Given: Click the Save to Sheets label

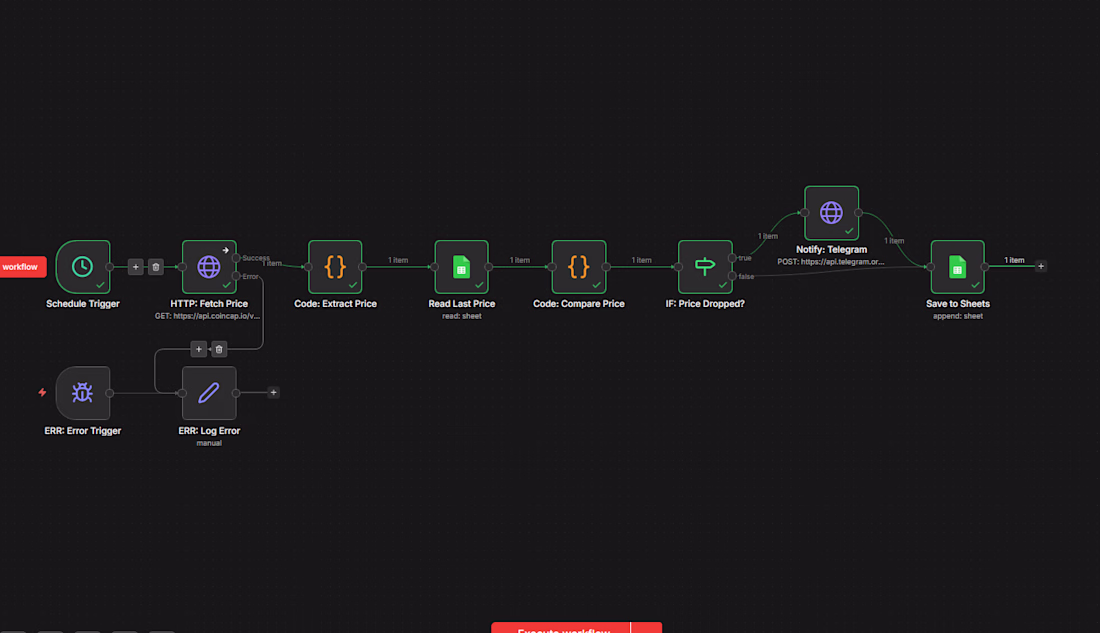Looking at the screenshot, I should pyautogui.click(x=958, y=304).
